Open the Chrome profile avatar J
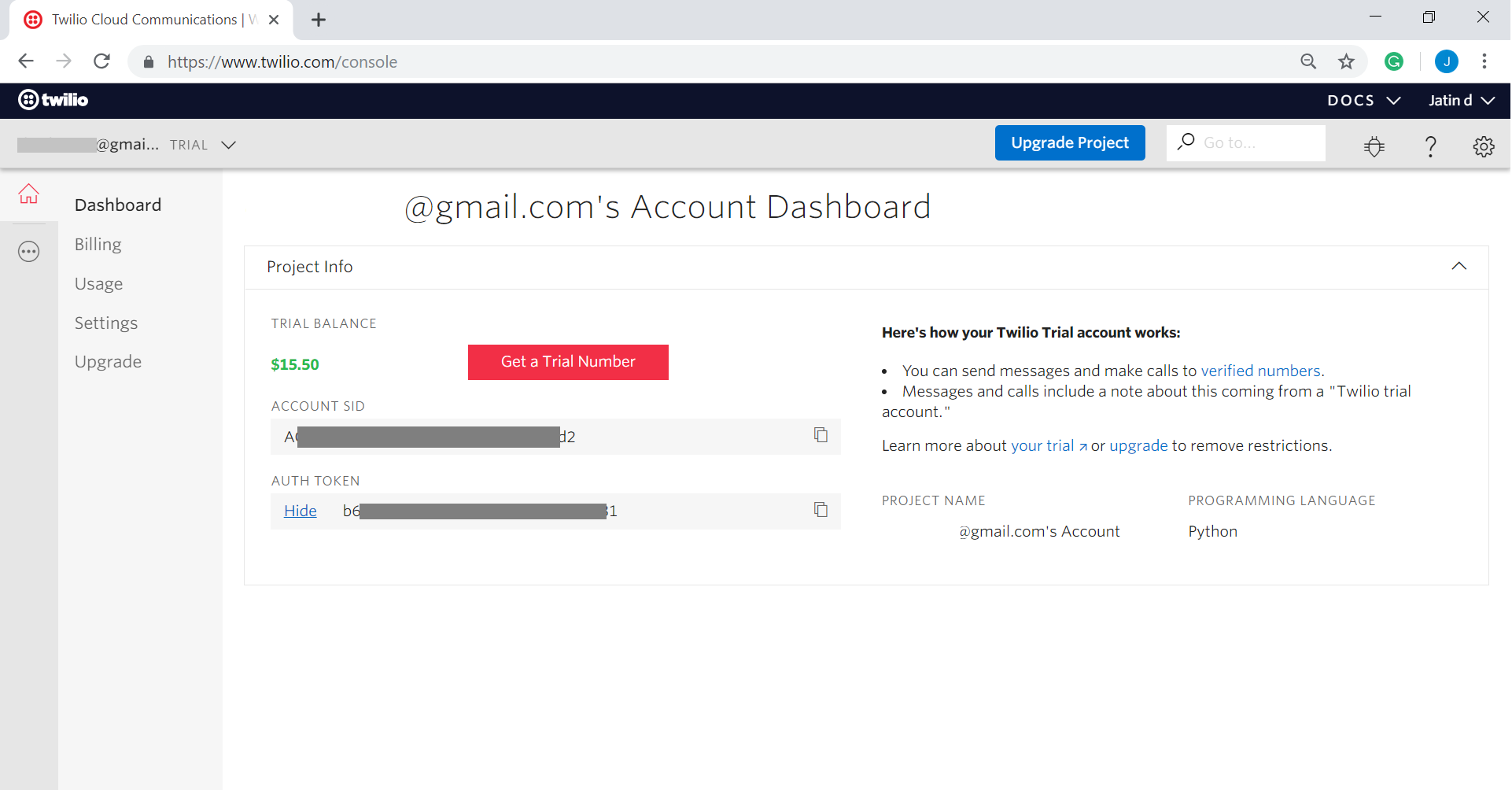 (x=1447, y=61)
